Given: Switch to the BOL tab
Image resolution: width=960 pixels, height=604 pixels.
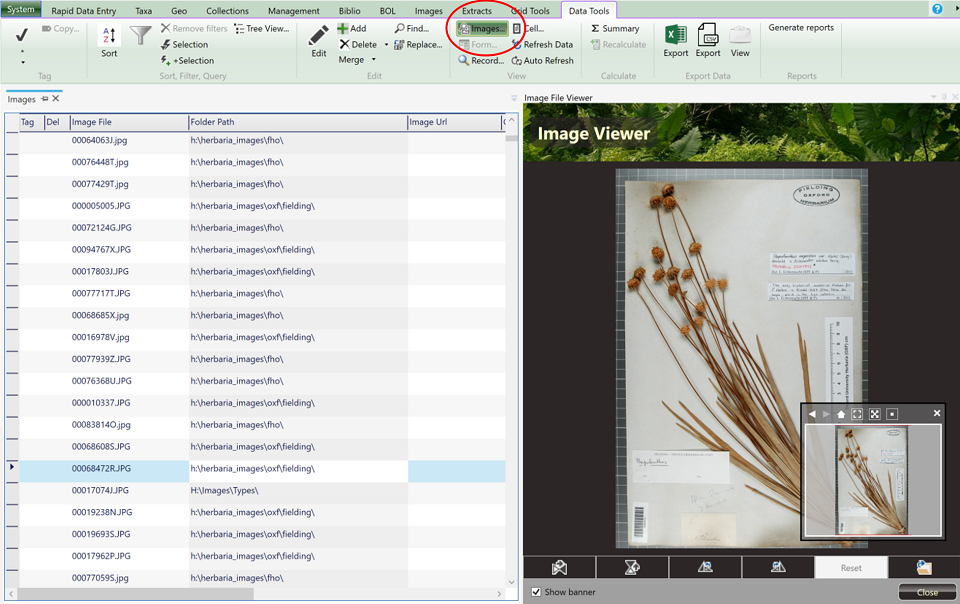Looking at the screenshot, I should pyautogui.click(x=387, y=10).
